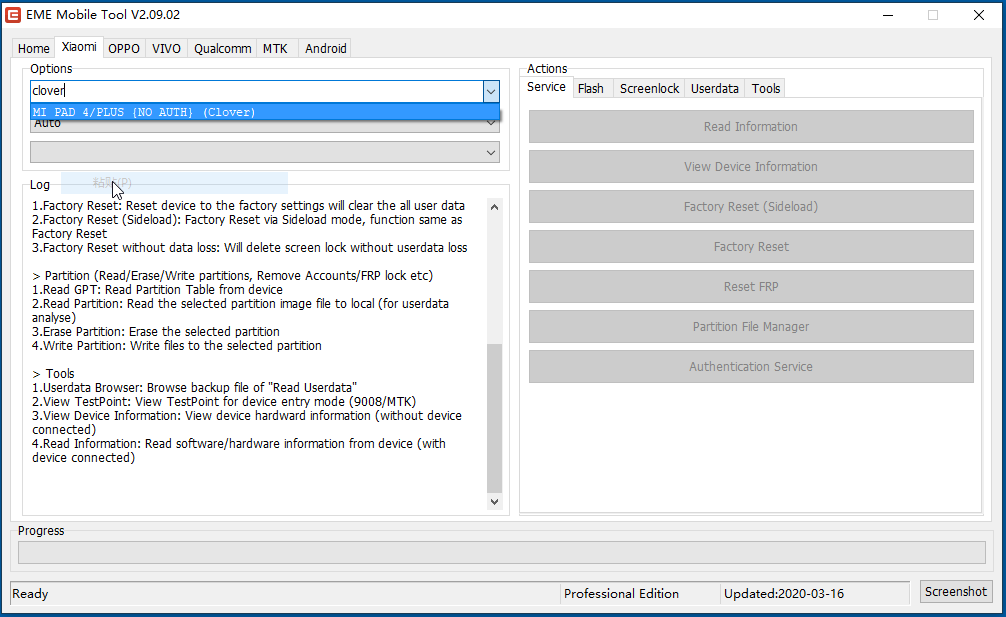Click '3.Erase Partition' log line
1006x617 pixels.
click(x=156, y=332)
